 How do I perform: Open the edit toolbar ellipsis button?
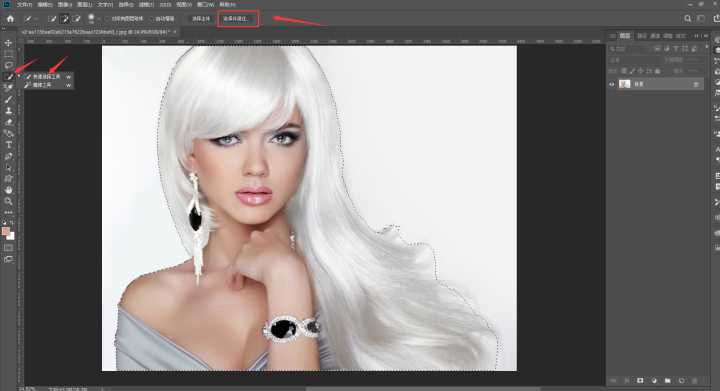pos(8,212)
